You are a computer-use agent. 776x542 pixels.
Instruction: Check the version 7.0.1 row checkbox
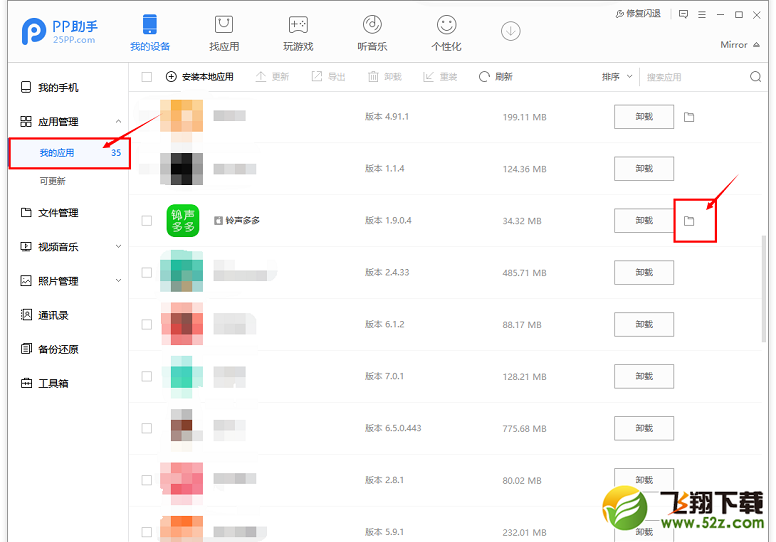[x=146, y=376]
